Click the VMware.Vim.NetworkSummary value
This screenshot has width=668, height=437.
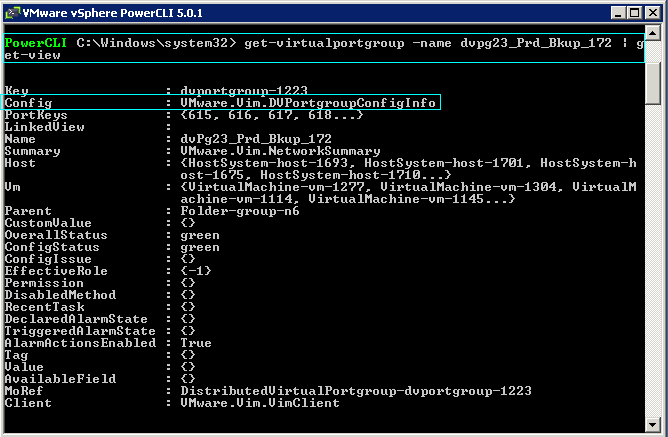pyautogui.click(x=280, y=151)
